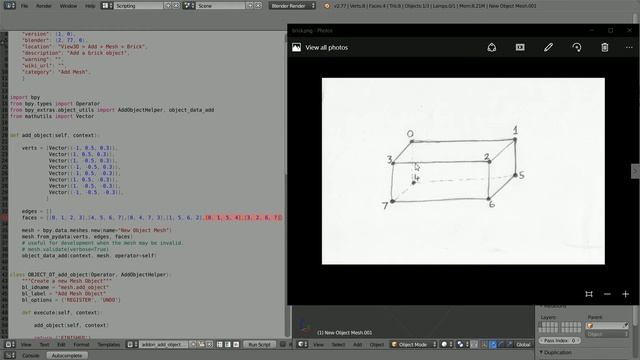Rotate the brick photo
The width and height of the screenshot is (640, 360).
pos(577,47)
